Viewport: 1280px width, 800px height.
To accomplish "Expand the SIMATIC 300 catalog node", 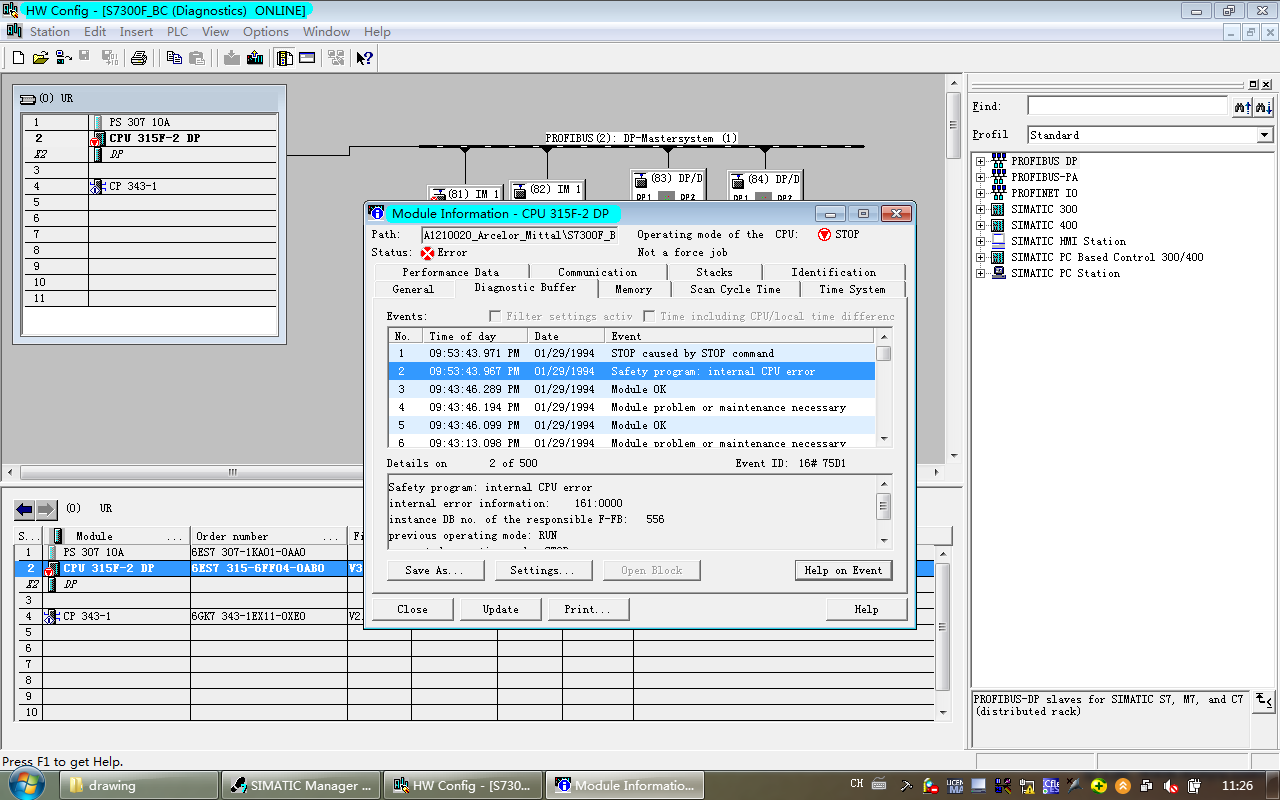I will coord(981,209).
